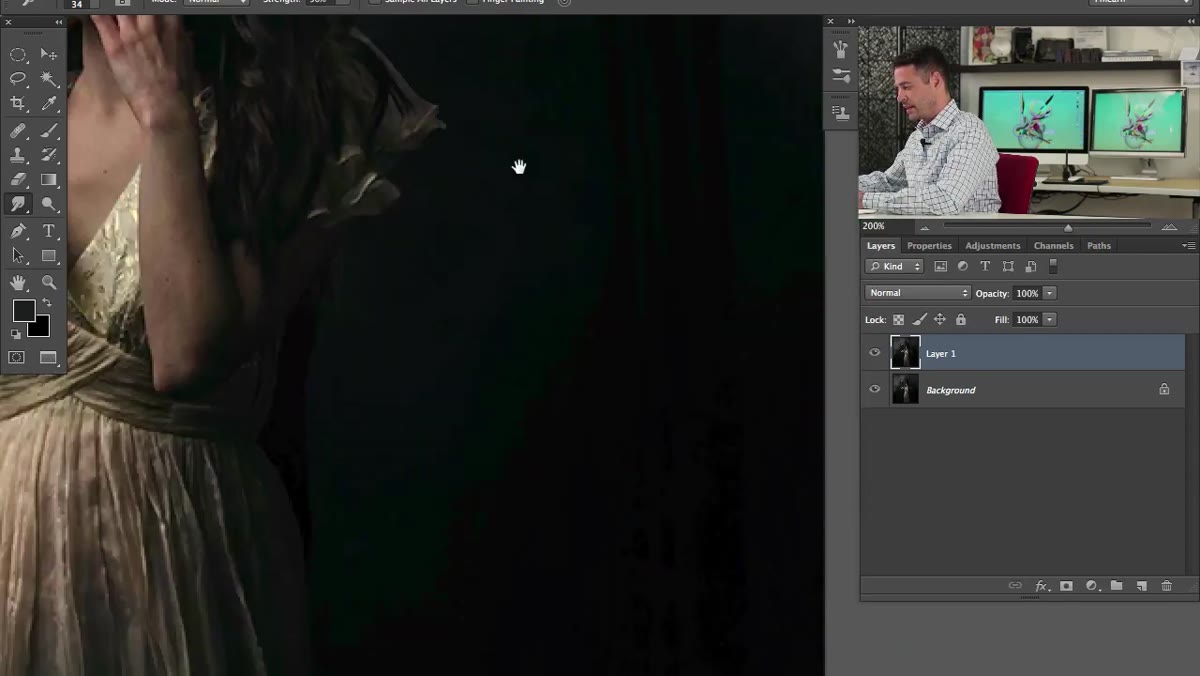
Task: Hide the Layer 1 eye icon
Action: (x=875, y=353)
